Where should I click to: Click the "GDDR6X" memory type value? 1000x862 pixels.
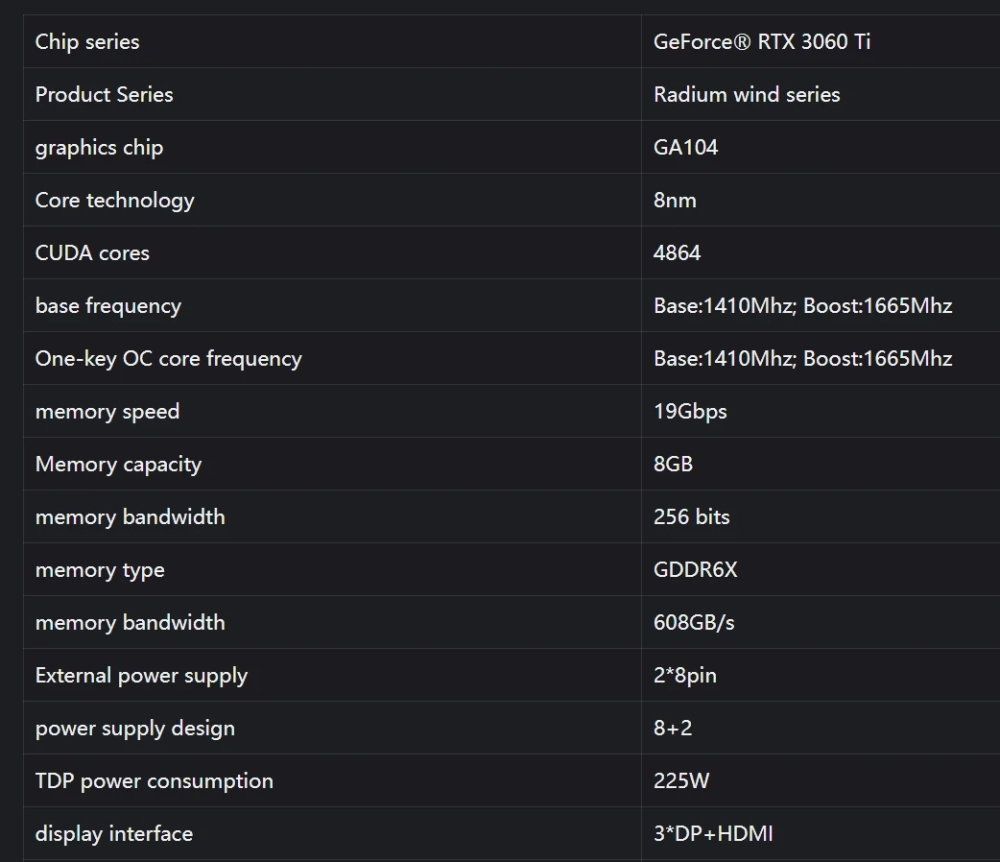[x=695, y=570]
